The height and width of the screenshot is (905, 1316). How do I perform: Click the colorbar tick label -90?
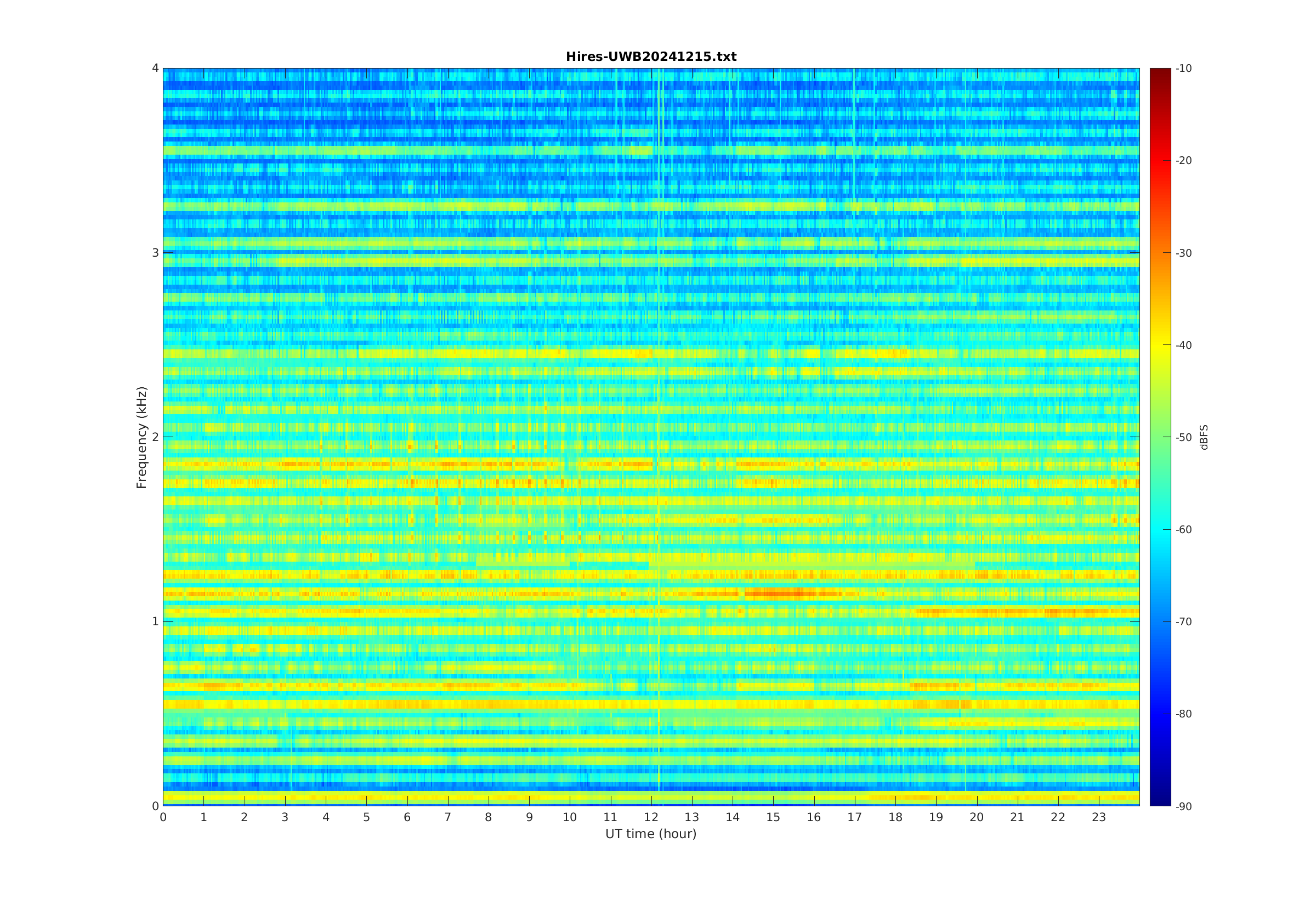[1183, 806]
